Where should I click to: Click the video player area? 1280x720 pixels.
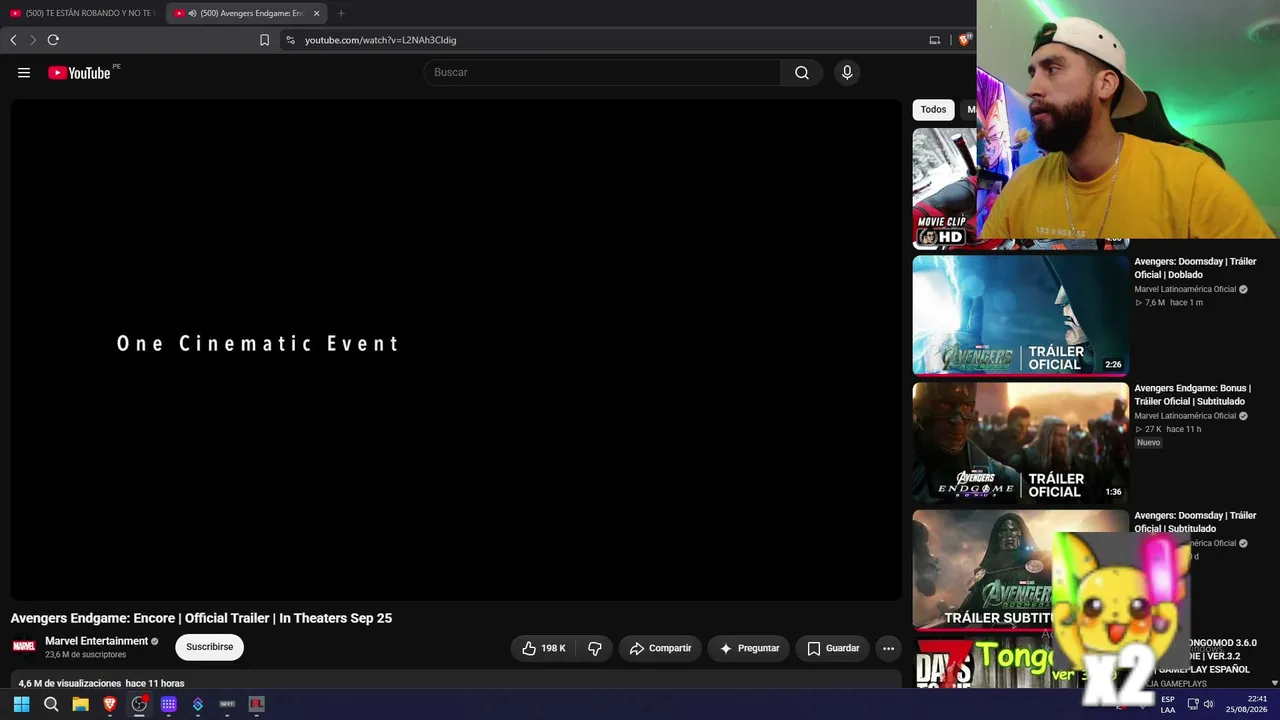pos(456,349)
